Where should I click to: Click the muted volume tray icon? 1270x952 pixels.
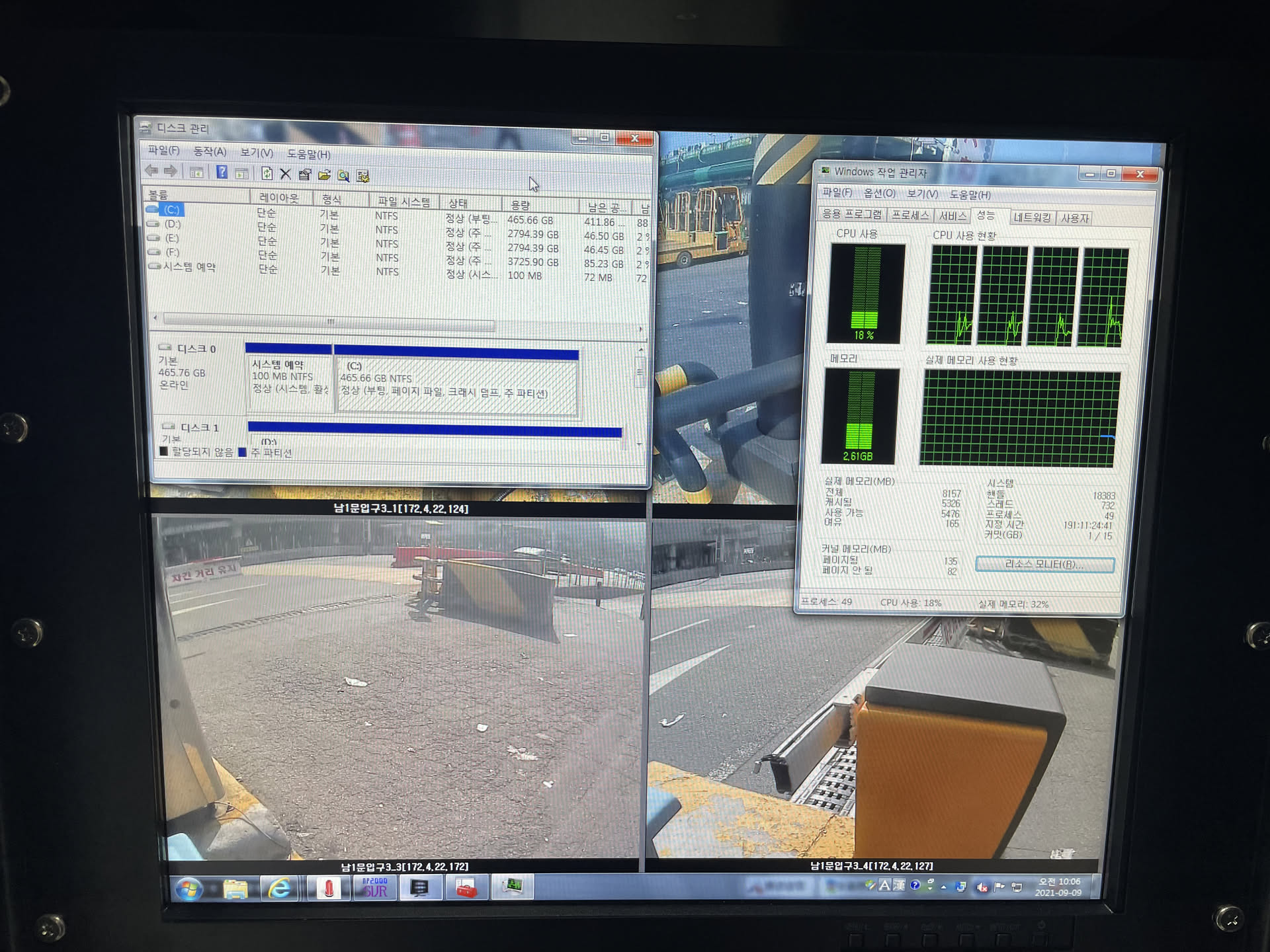pyautogui.click(x=982, y=887)
